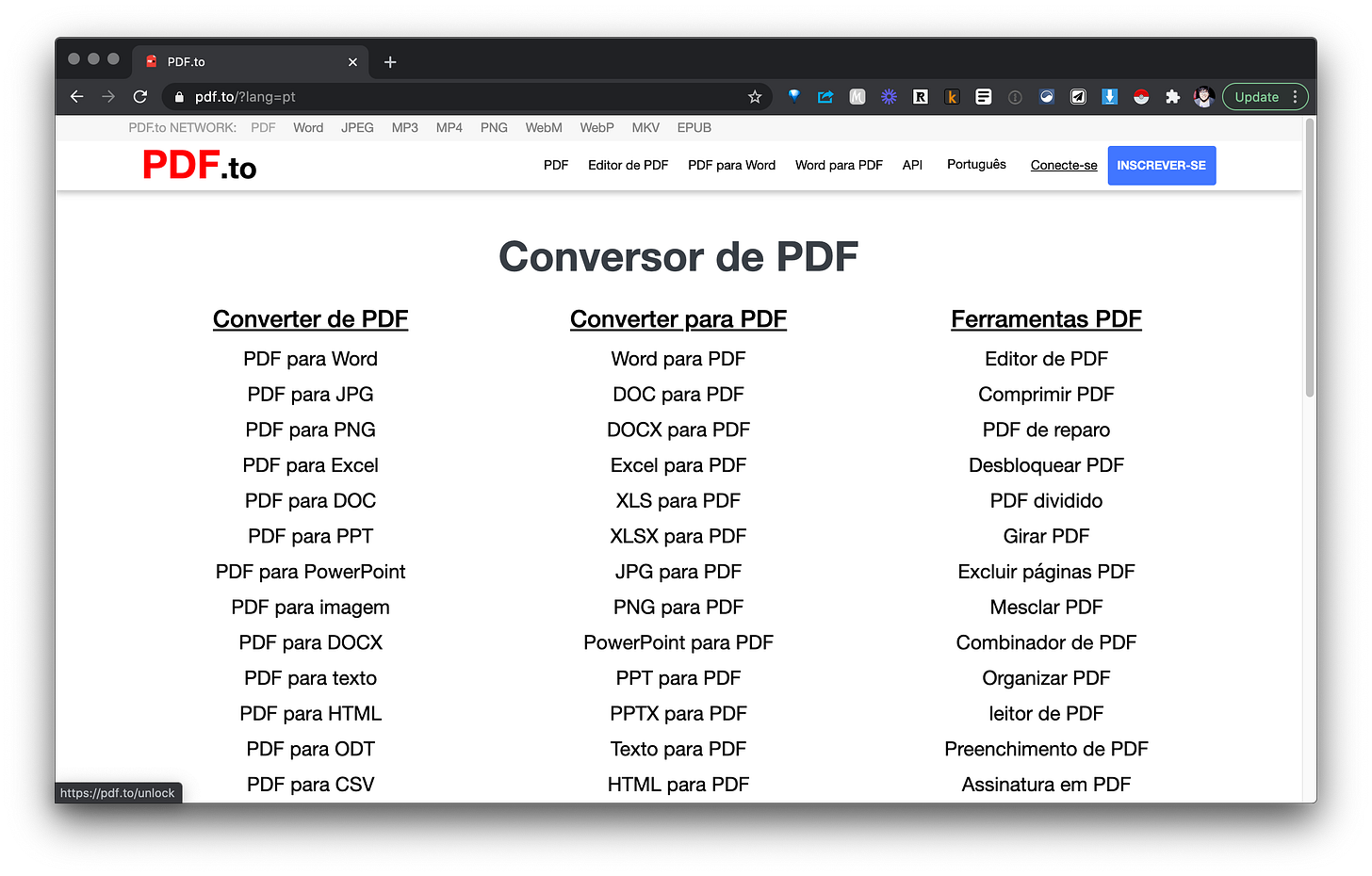Choose PDF para Excel converter
The image size is (1372, 876).
coord(311,465)
